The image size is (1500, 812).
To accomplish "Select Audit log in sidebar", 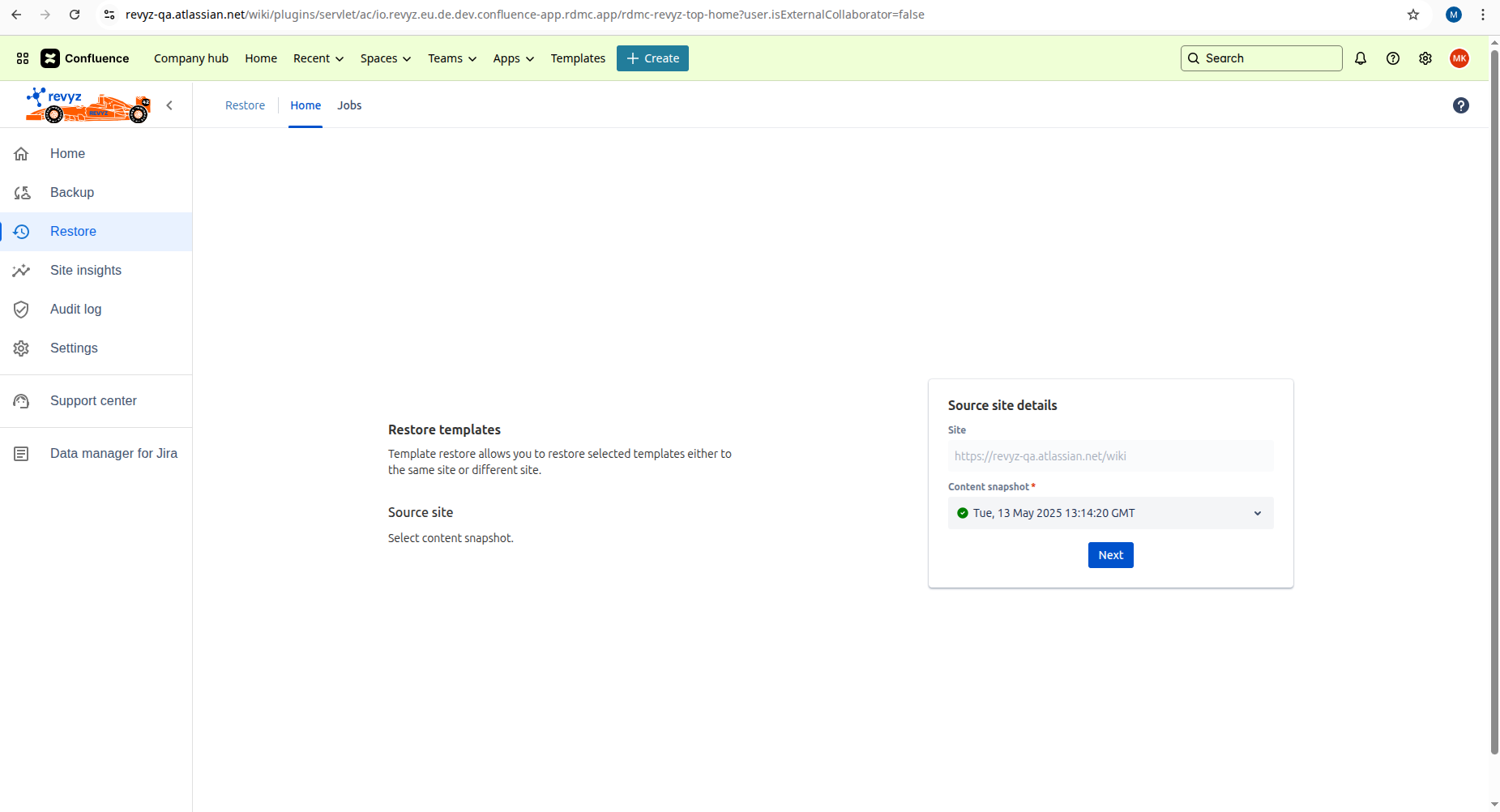I will click(75, 309).
